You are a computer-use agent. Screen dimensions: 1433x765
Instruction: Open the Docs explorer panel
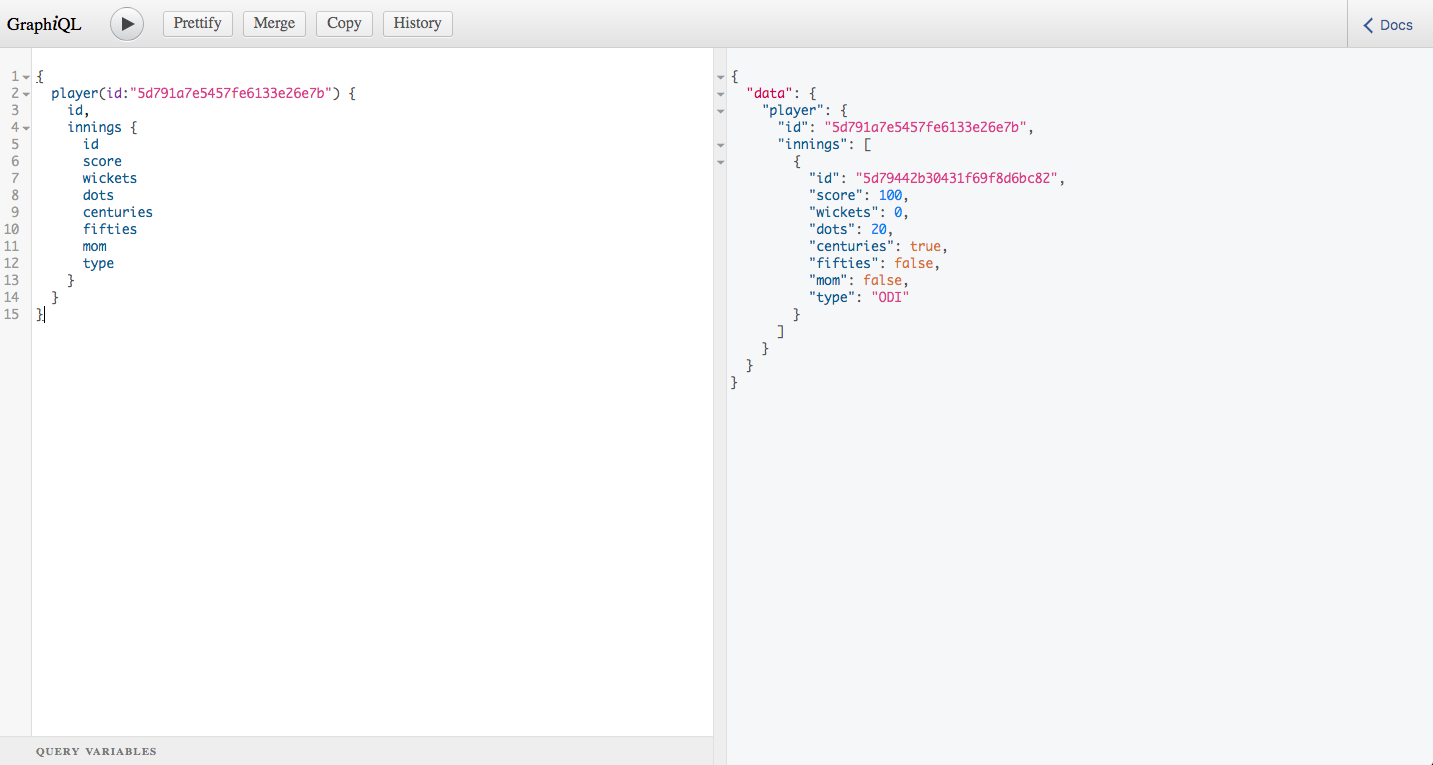tap(1390, 24)
